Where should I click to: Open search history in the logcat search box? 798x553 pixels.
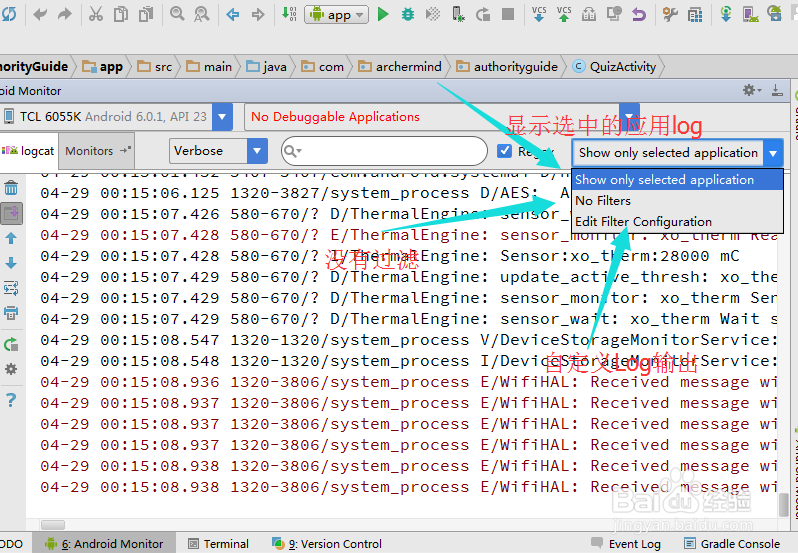coord(293,151)
